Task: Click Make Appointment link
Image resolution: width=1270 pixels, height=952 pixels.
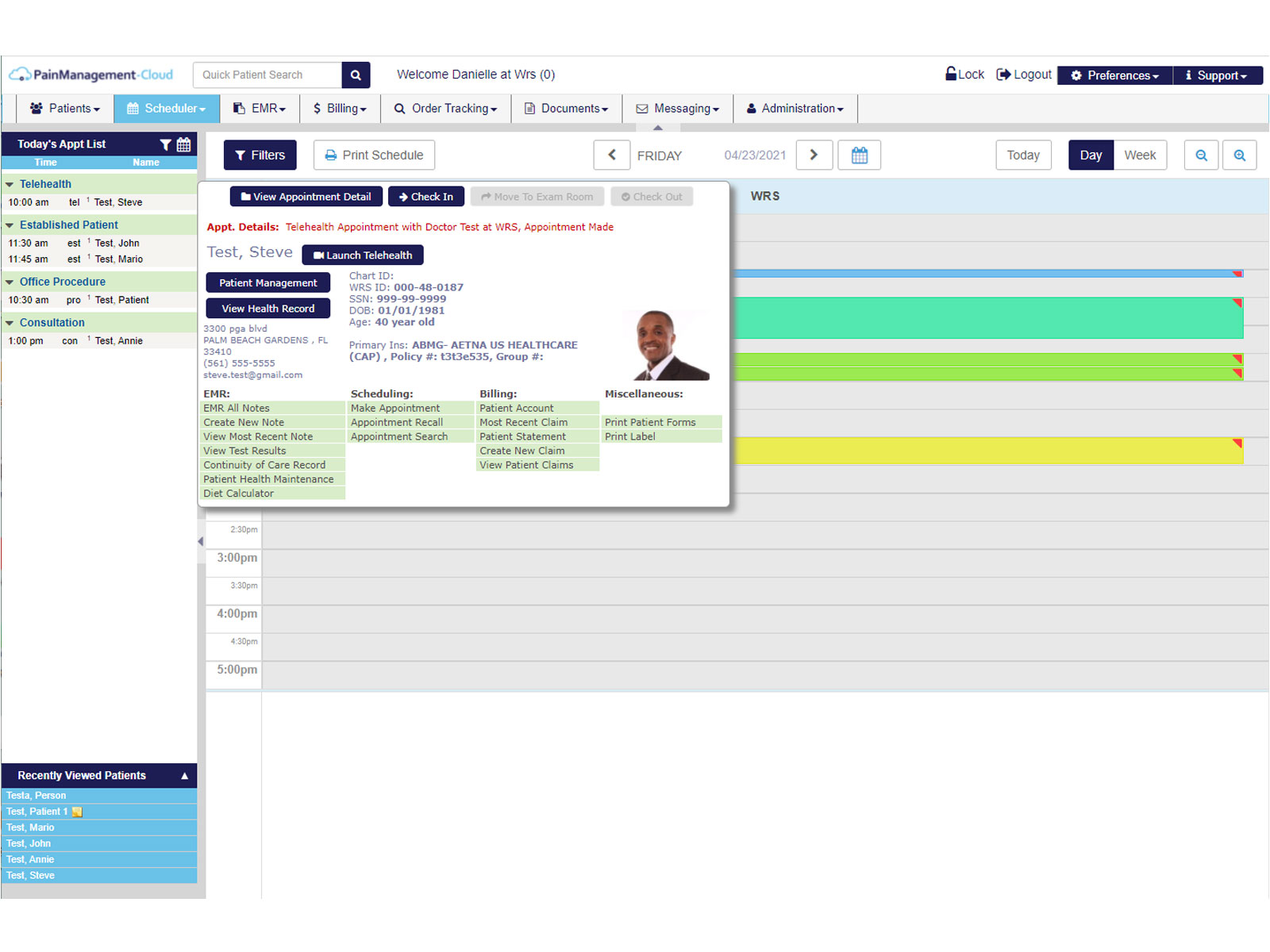Action: (395, 409)
